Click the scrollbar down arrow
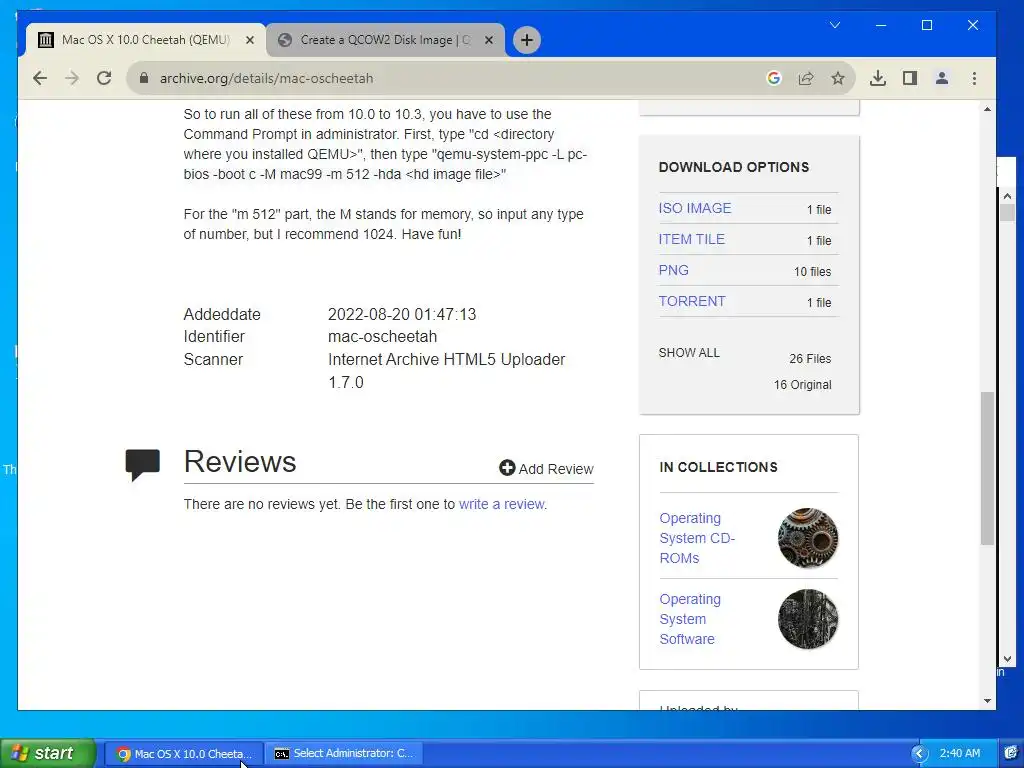 987,701
